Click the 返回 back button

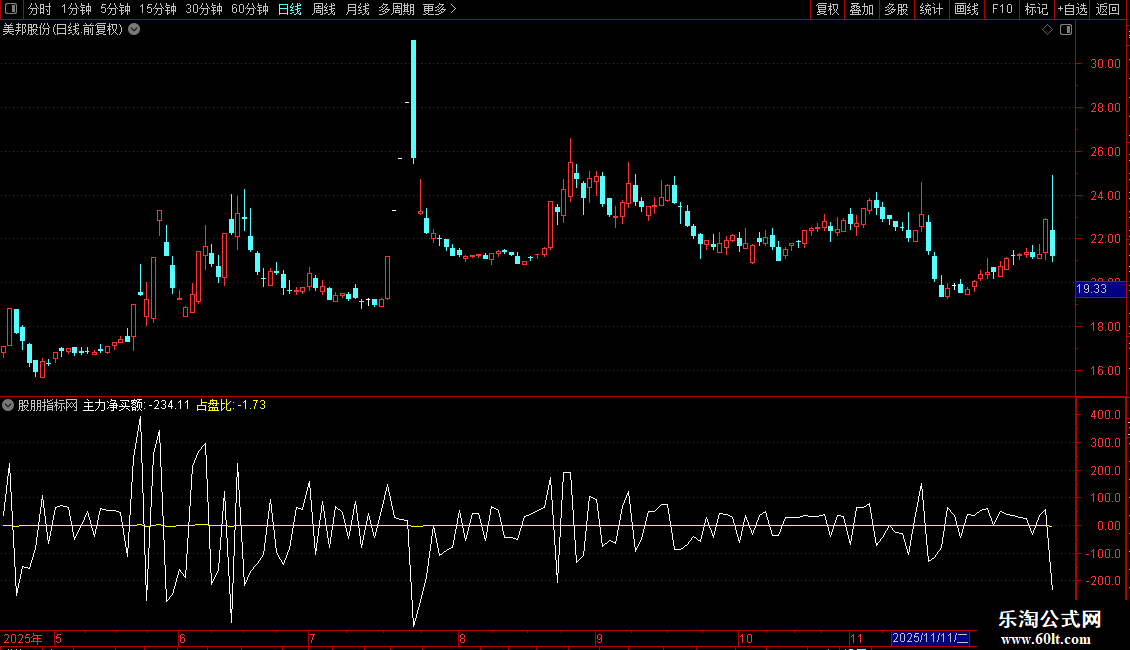pos(1108,9)
